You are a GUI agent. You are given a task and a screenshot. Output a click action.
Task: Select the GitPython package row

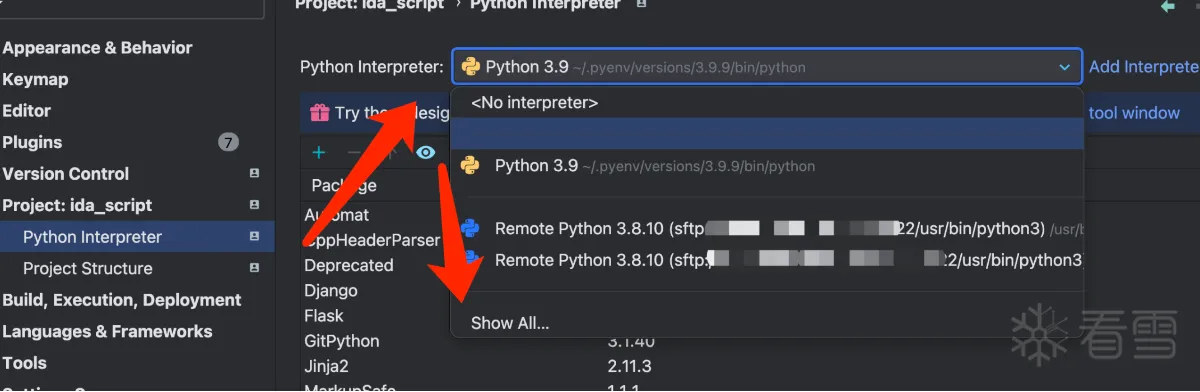(x=342, y=341)
